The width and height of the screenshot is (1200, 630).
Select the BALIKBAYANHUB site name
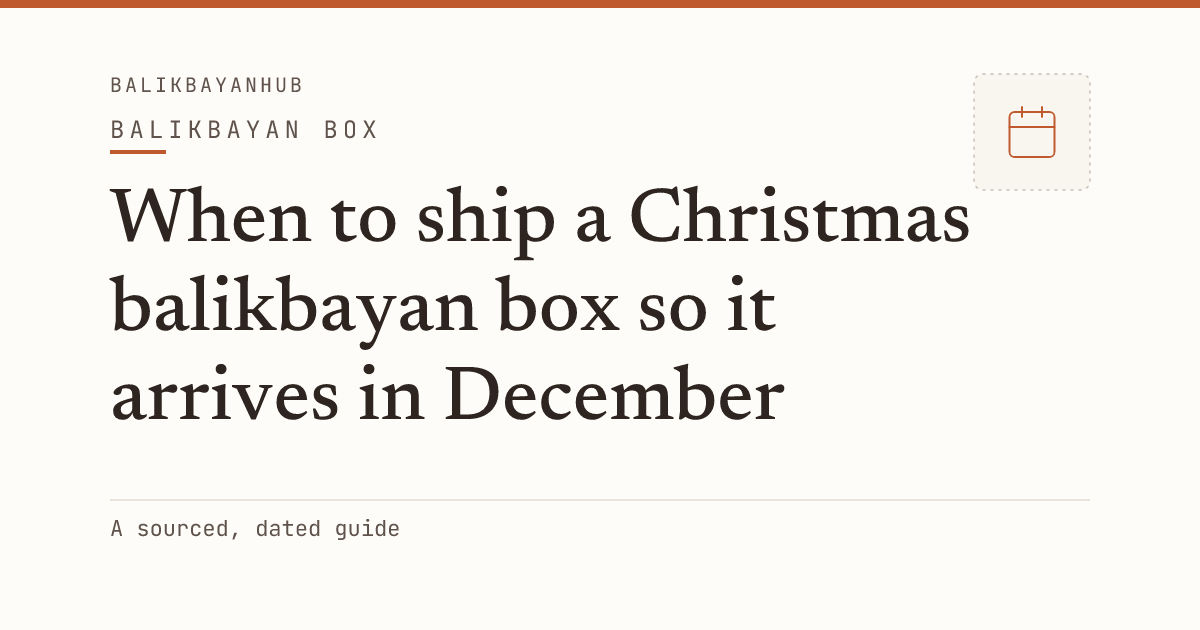tap(207, 86)
